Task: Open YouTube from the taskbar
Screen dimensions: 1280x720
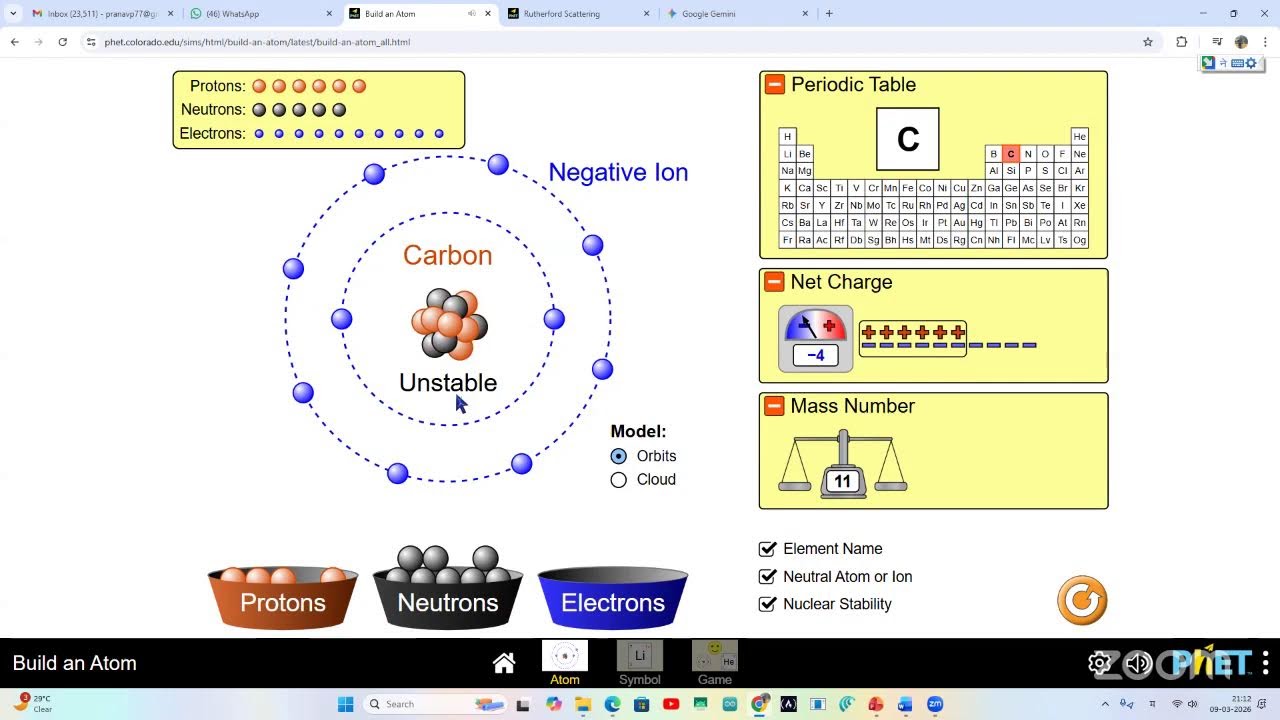Action: point(671,704)
